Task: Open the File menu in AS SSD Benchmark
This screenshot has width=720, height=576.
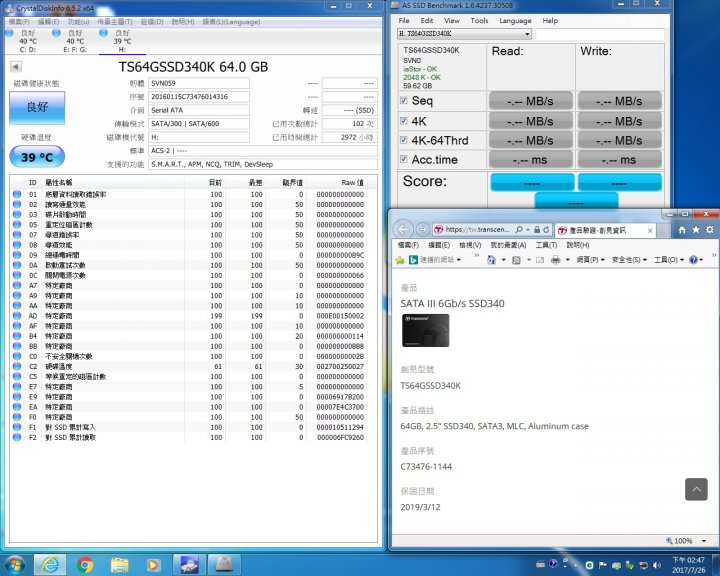Action: point(404,21)
